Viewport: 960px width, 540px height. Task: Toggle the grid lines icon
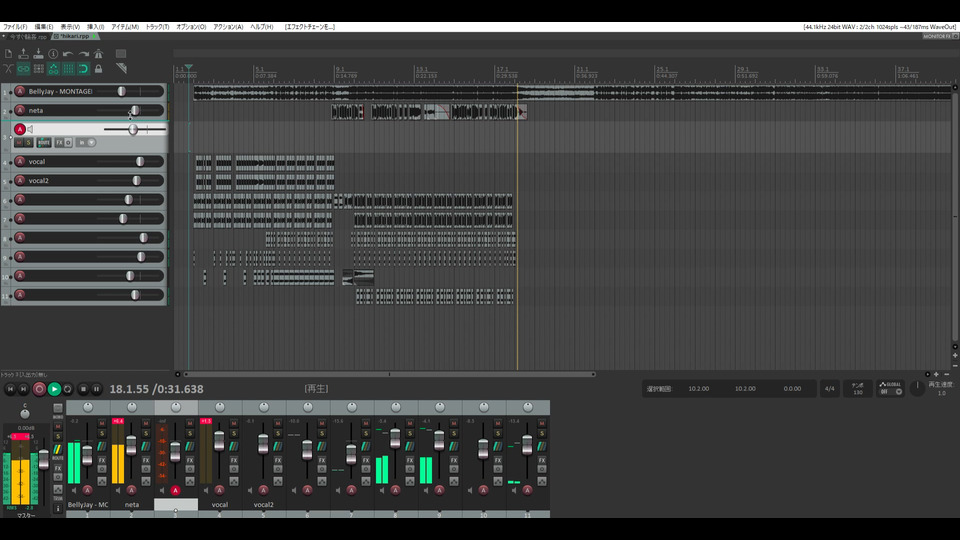68,69
